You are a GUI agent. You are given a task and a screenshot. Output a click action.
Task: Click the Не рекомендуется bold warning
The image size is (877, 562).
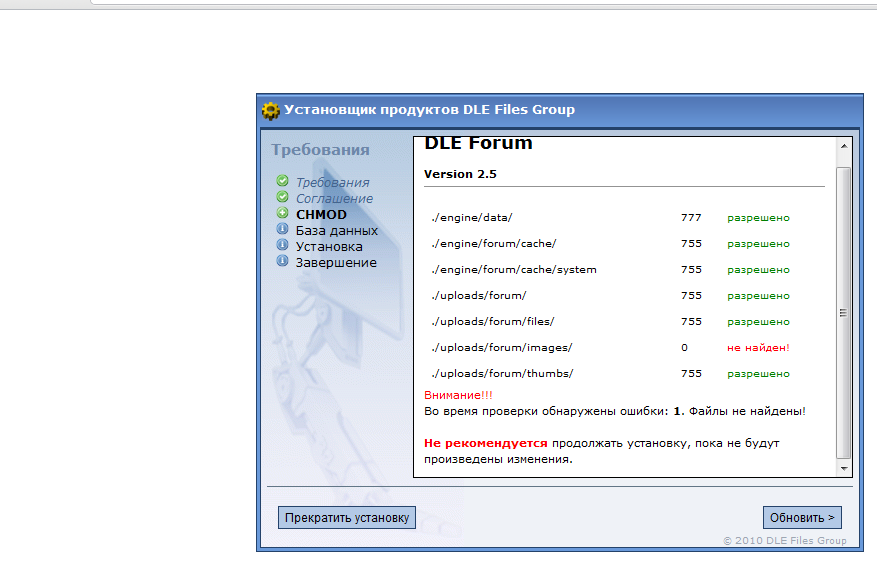[x=485, y=443]
